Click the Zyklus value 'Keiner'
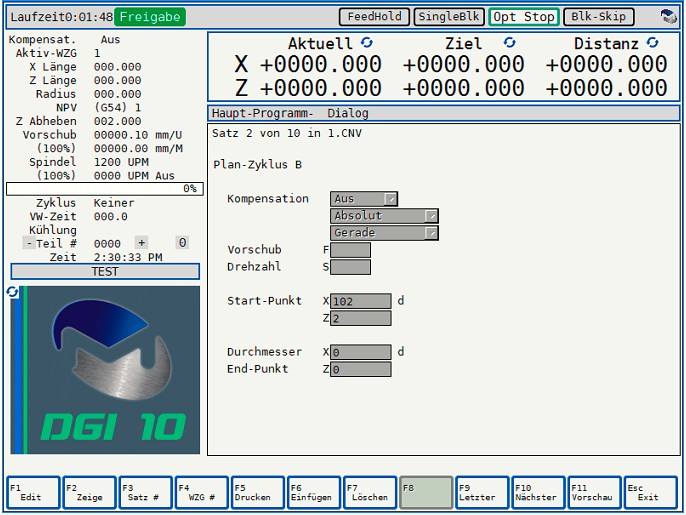This screenshot has width=686, height=515. tap(114, 203)
